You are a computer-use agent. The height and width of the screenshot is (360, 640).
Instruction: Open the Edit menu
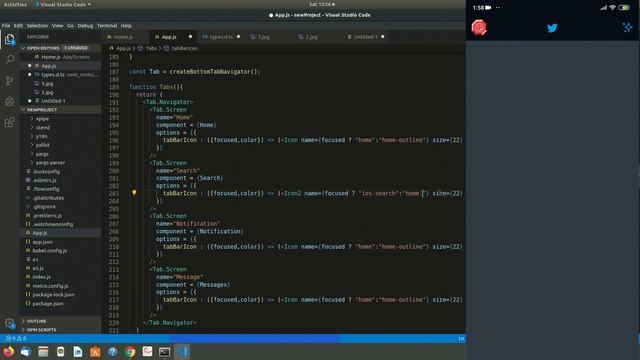pyautogui.click(x=18, y=25)
